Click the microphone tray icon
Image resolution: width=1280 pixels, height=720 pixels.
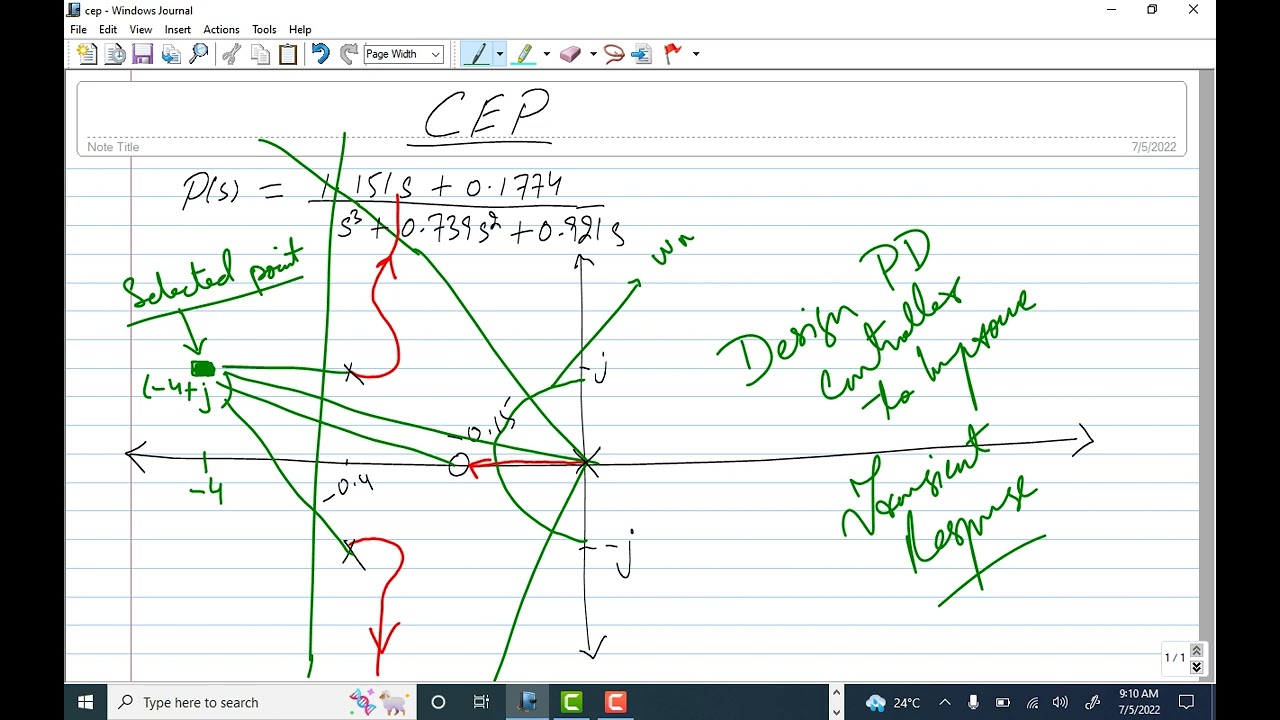click(x=973, y=702)
